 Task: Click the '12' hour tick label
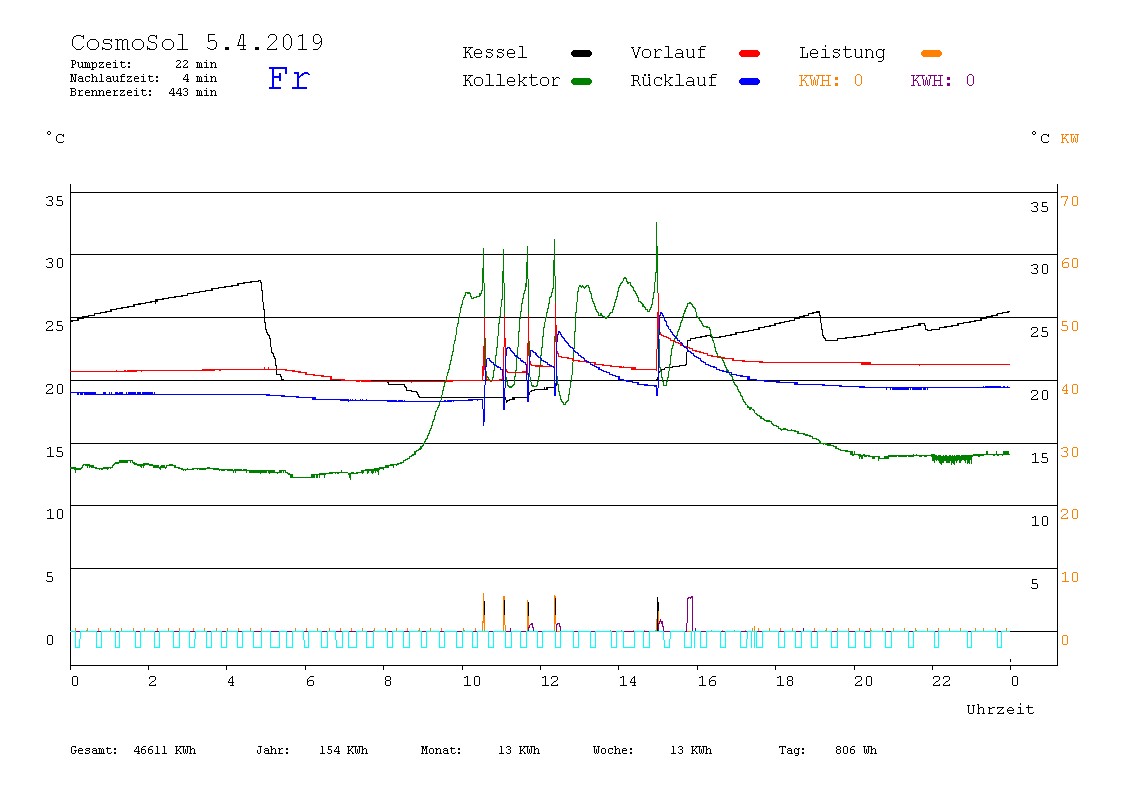[x=550, y=682]
